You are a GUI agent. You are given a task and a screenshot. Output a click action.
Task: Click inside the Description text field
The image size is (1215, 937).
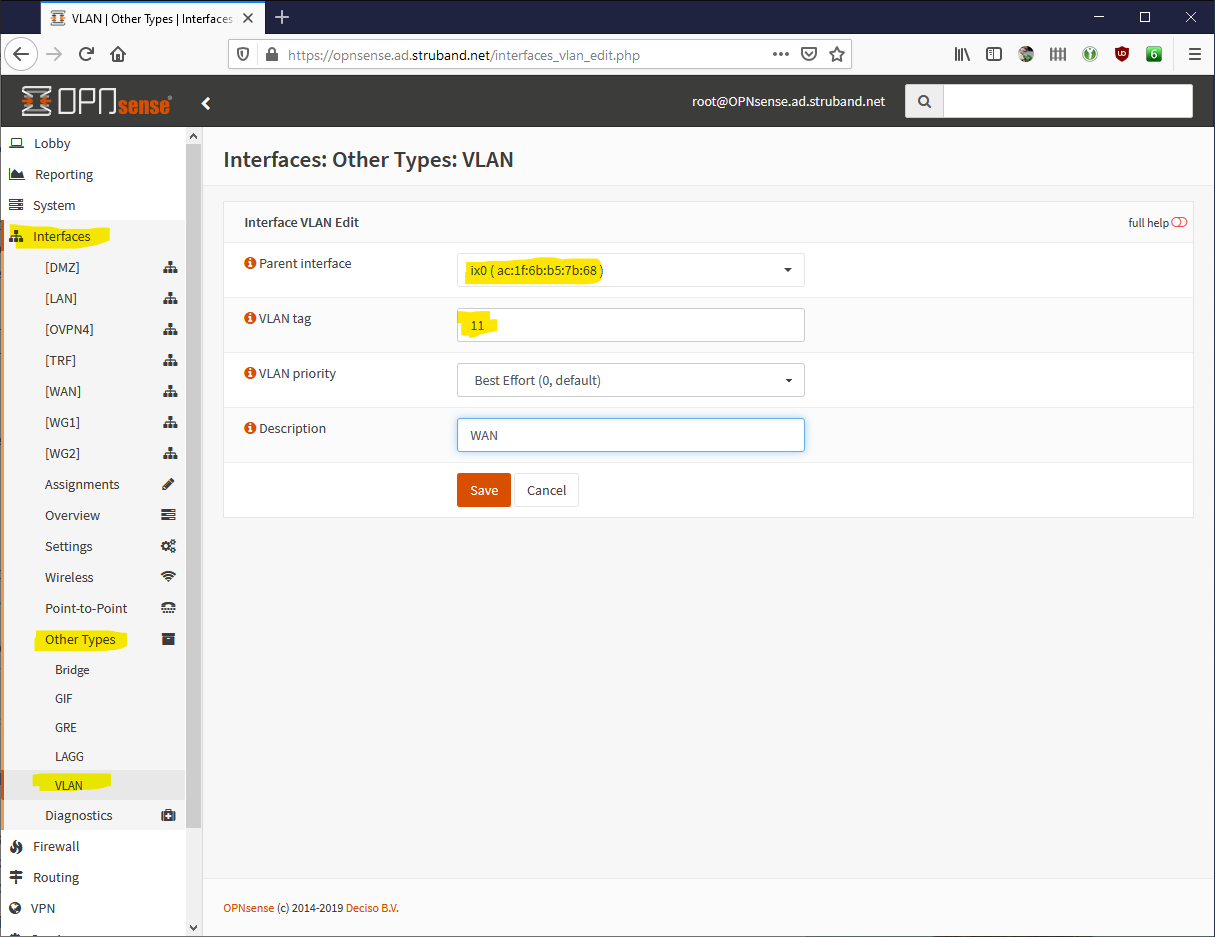630,434
